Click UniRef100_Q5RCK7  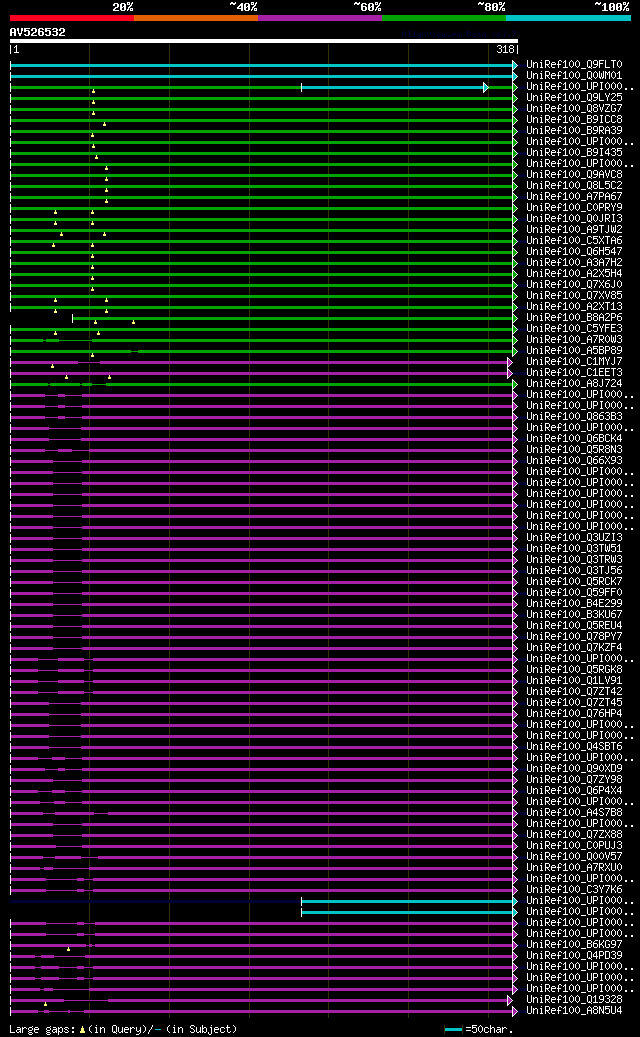tap(574, 581)
